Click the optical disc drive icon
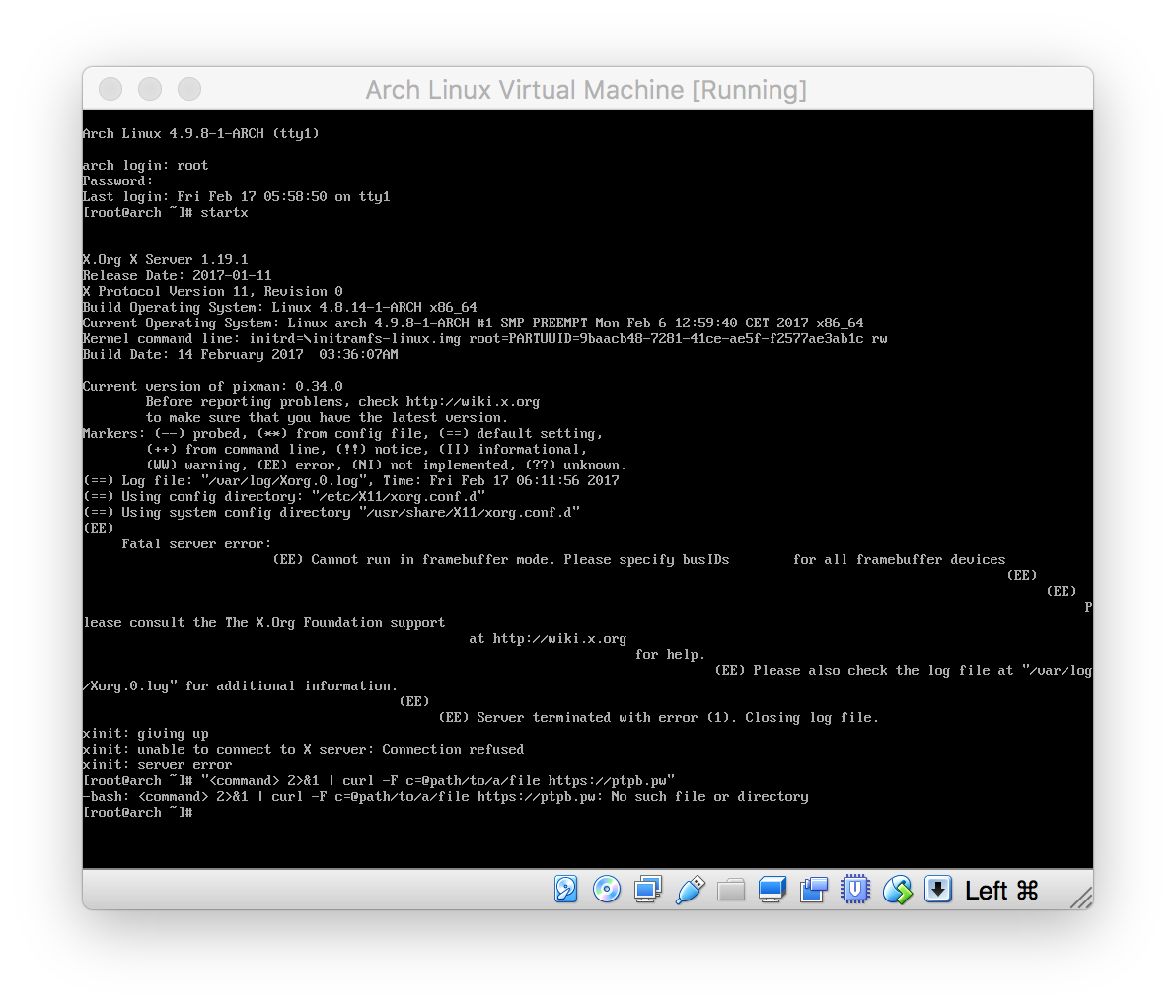 click(607, 890)
